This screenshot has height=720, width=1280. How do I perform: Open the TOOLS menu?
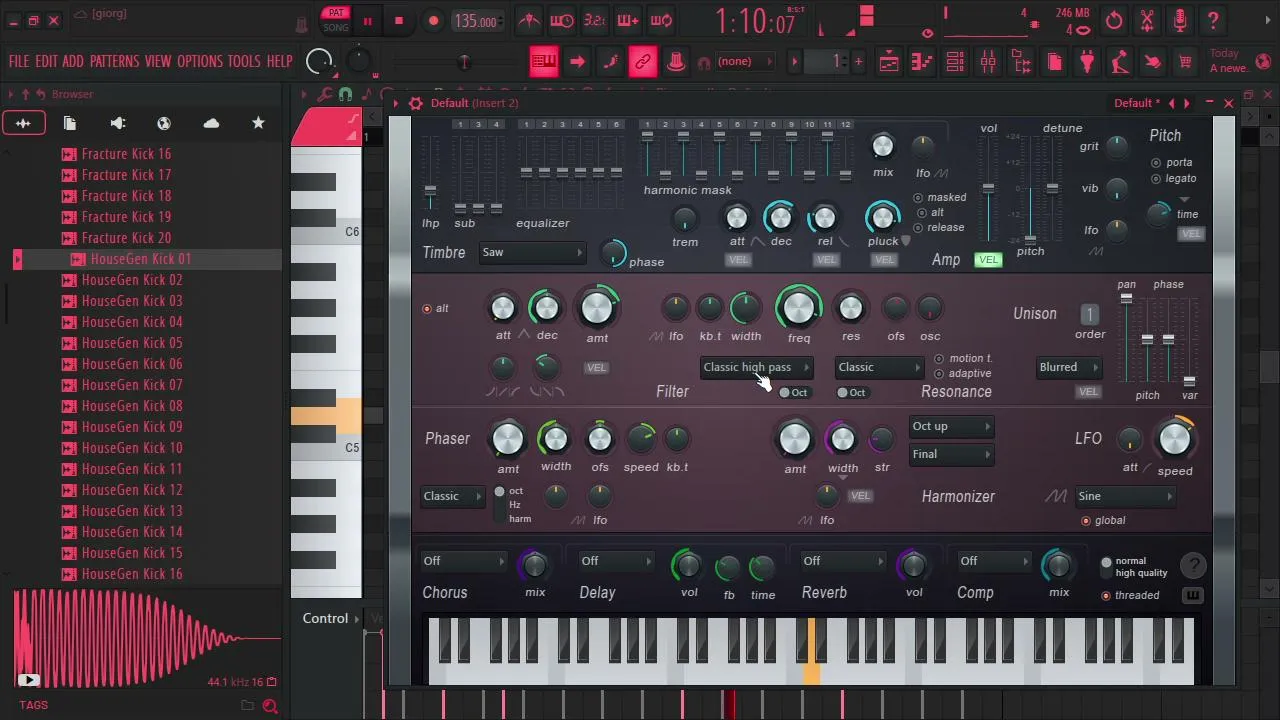click(x=244, y=62)
